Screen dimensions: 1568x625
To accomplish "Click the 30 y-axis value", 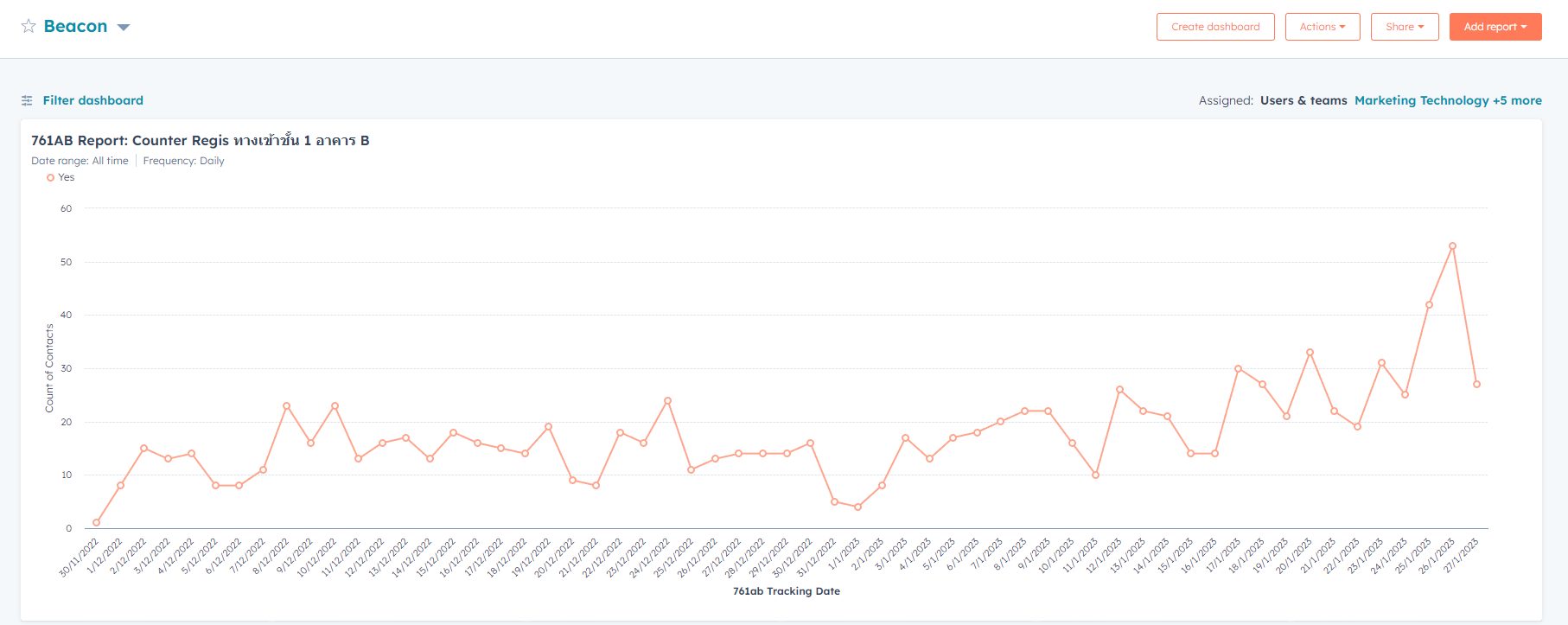I will coord(67,368).
